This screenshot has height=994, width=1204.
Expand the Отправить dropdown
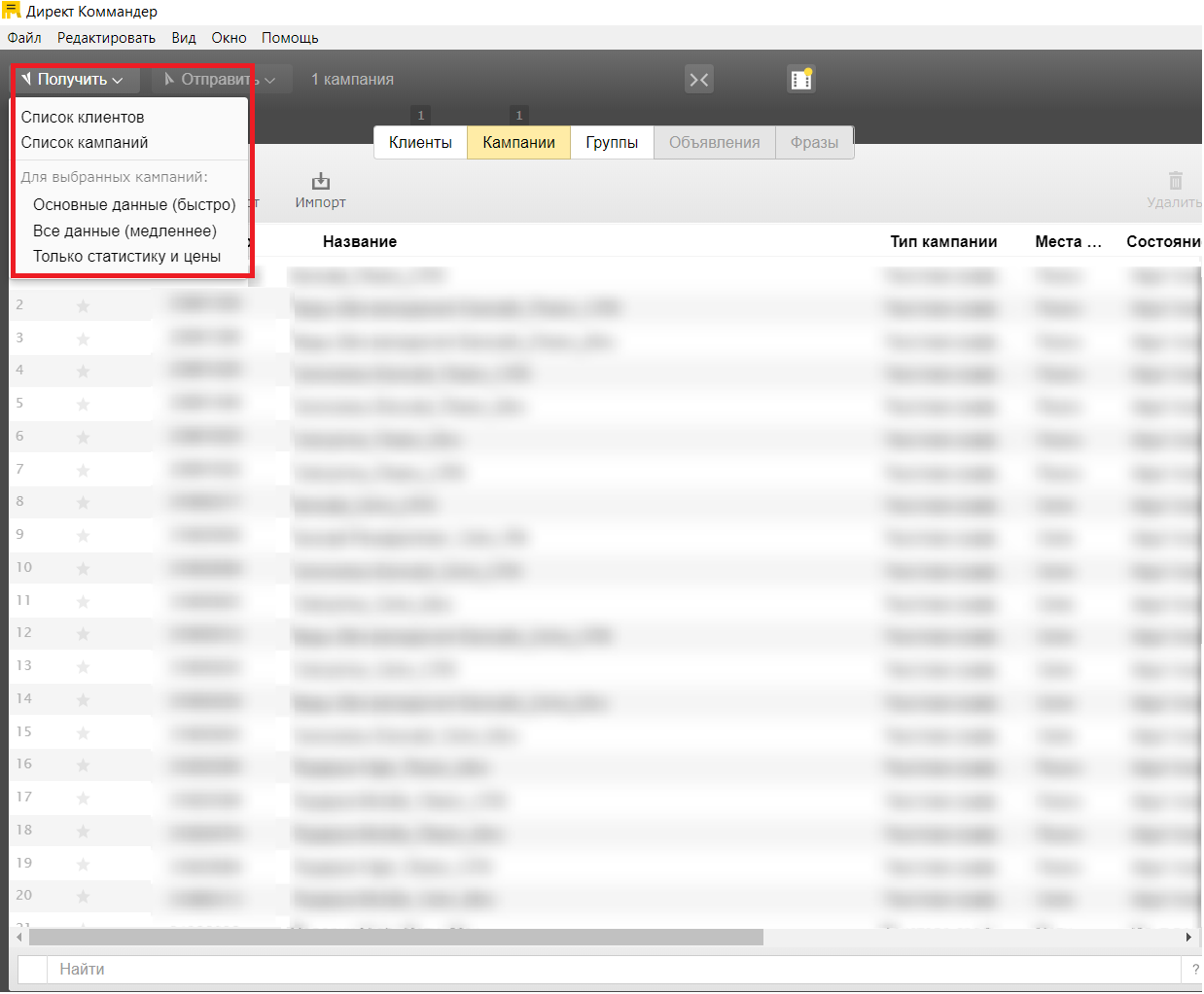[221, 80]
